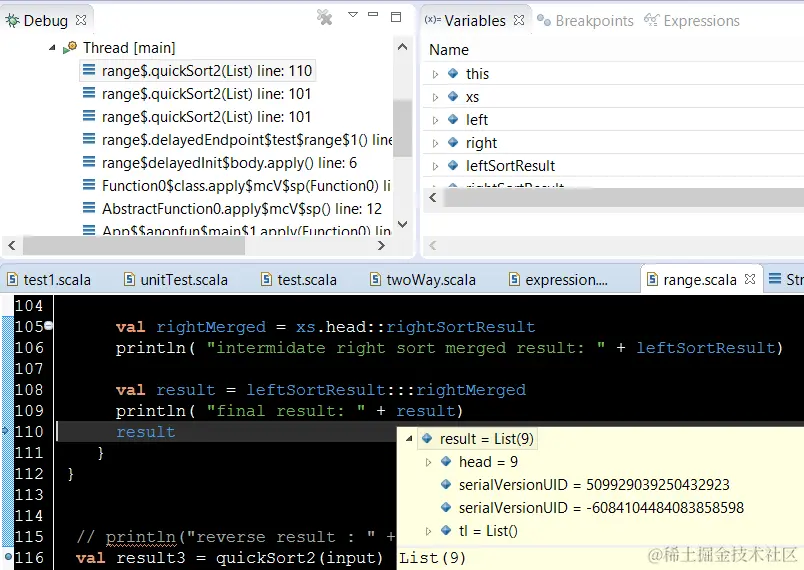Close the range.scala editor tab
804x570 pixels.
(750, 279)
